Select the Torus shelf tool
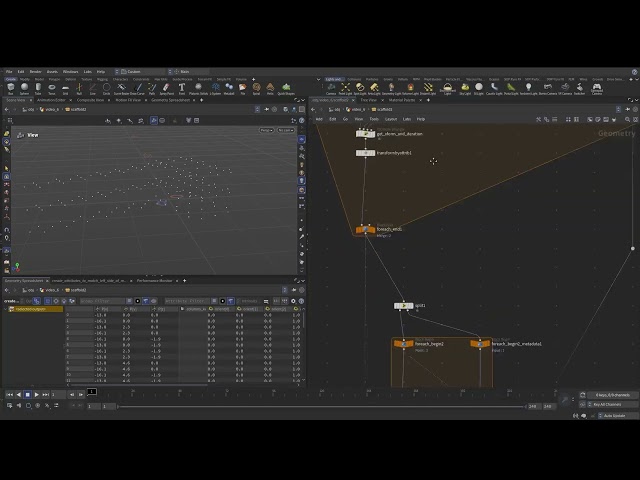 click(52, 89)
